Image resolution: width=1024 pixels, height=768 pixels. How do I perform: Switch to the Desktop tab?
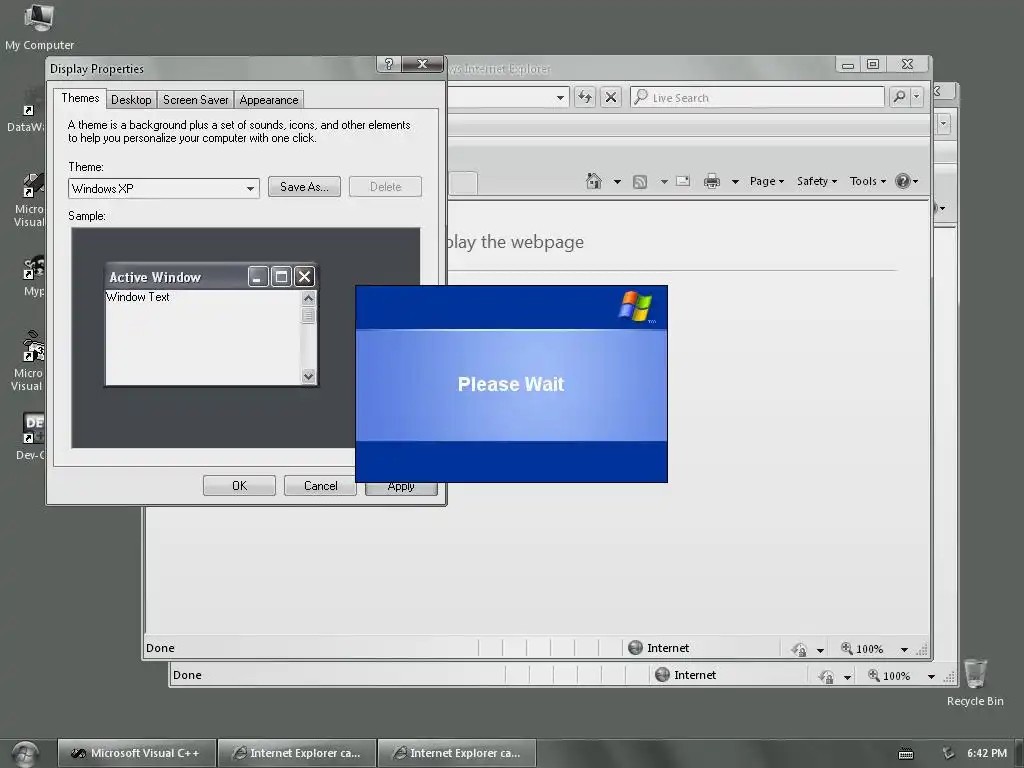(131, 99)
